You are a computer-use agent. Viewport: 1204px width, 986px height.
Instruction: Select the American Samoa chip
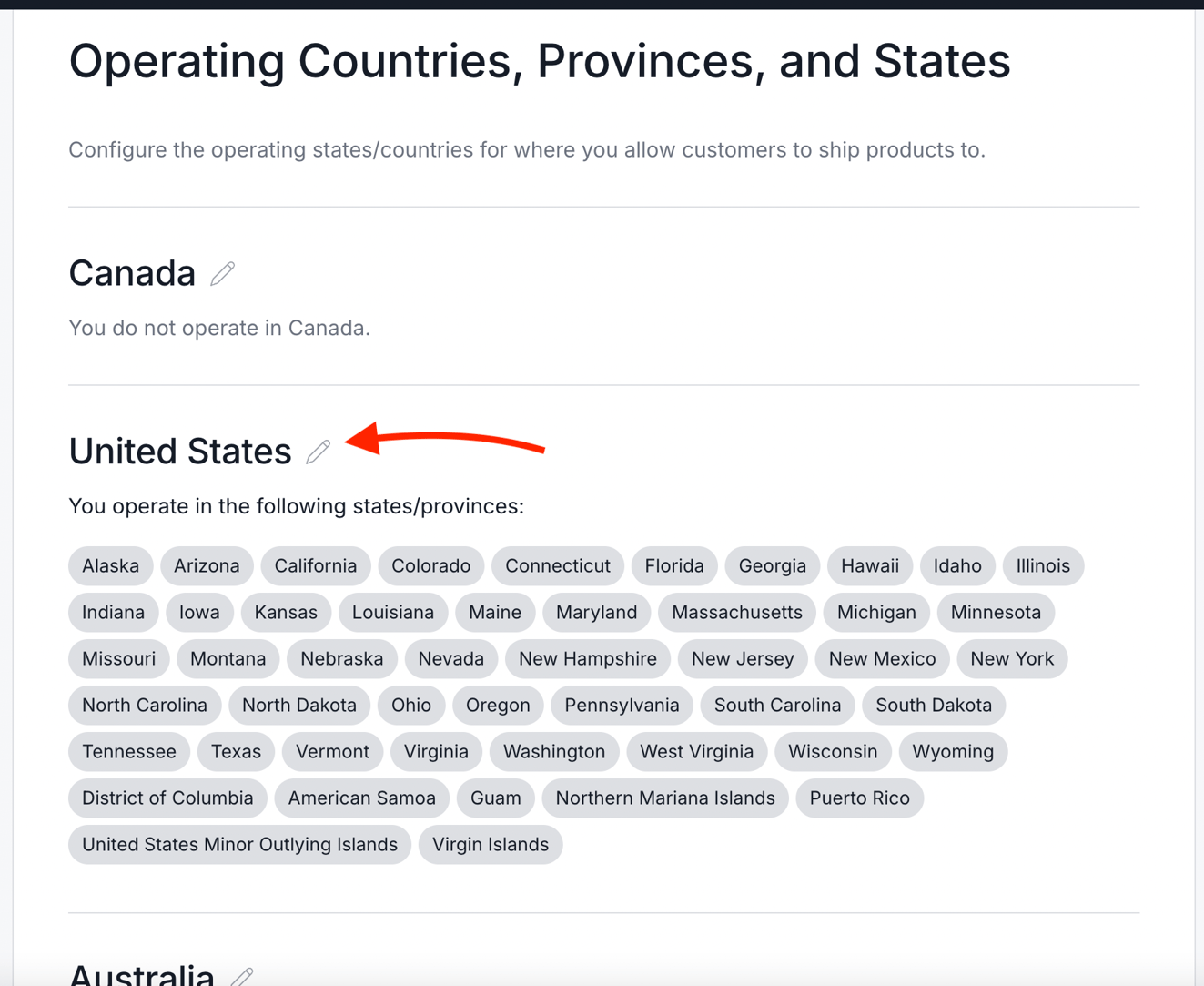361,798
